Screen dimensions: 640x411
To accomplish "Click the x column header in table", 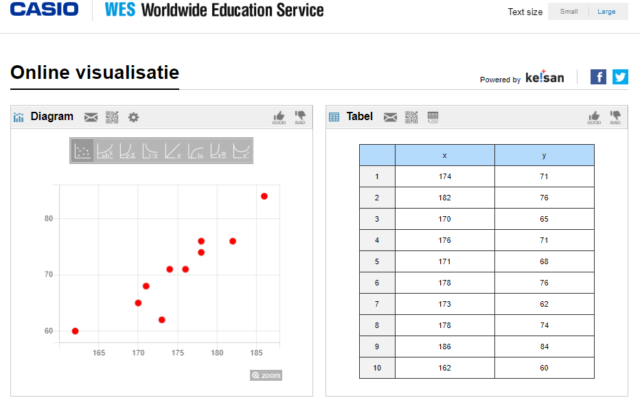I will (x=444, y=155).
